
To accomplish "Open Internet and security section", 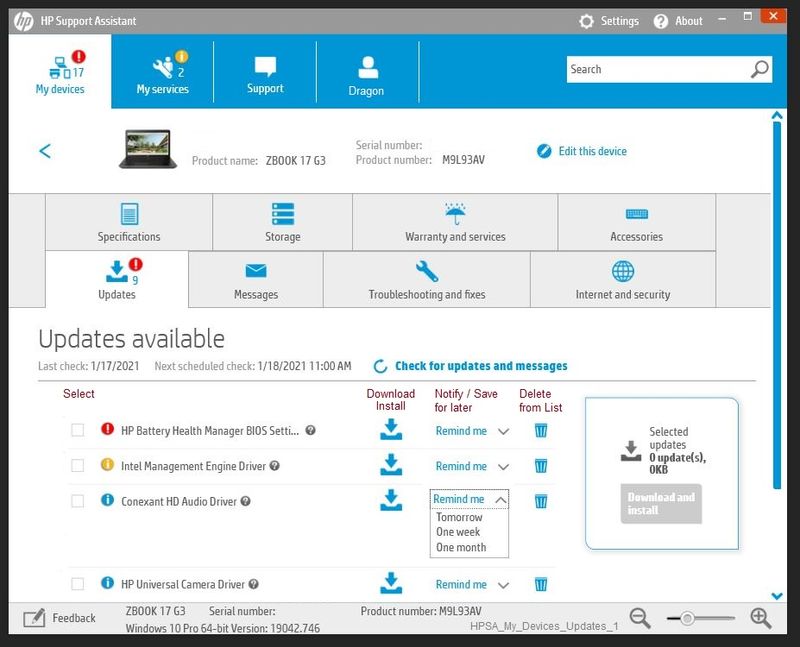I will tap(623, 279).
